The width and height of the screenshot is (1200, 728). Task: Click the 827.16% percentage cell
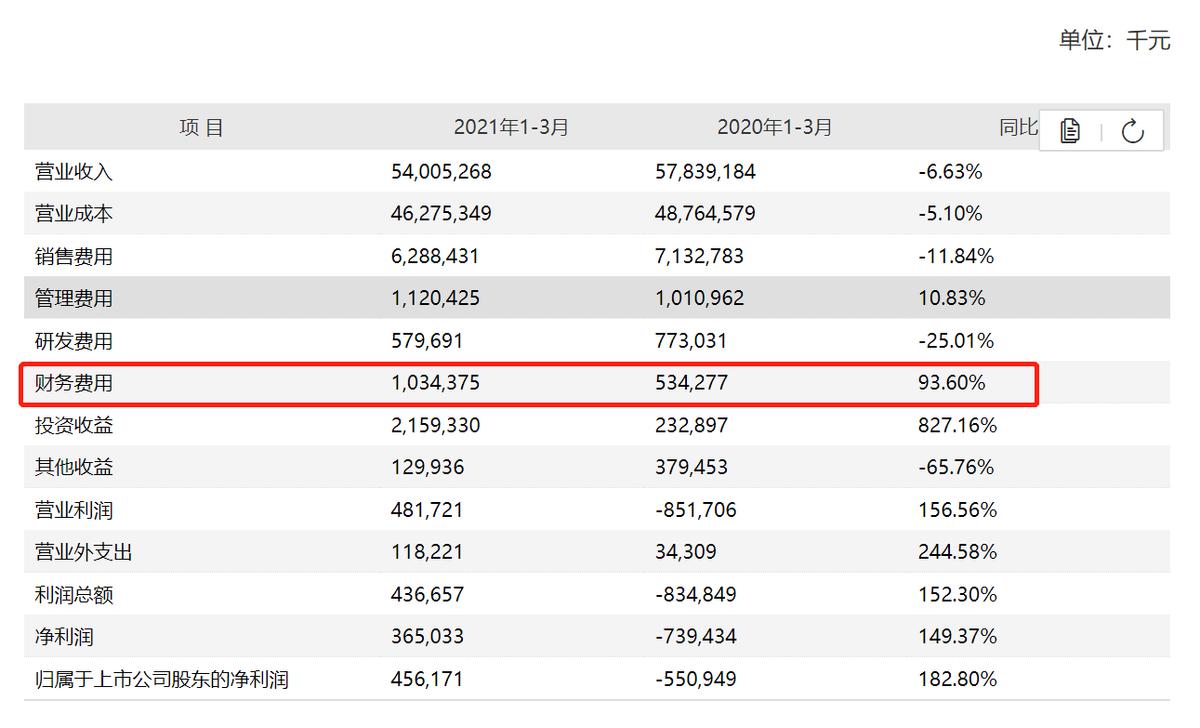(x=957, y=426)
